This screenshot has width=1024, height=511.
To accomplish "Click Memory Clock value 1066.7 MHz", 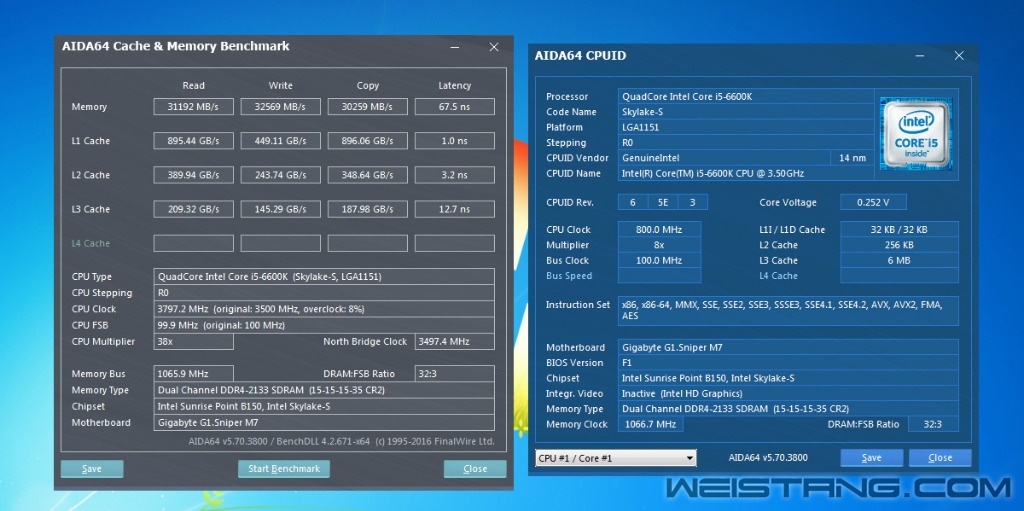I will click(x=650, y=425).
